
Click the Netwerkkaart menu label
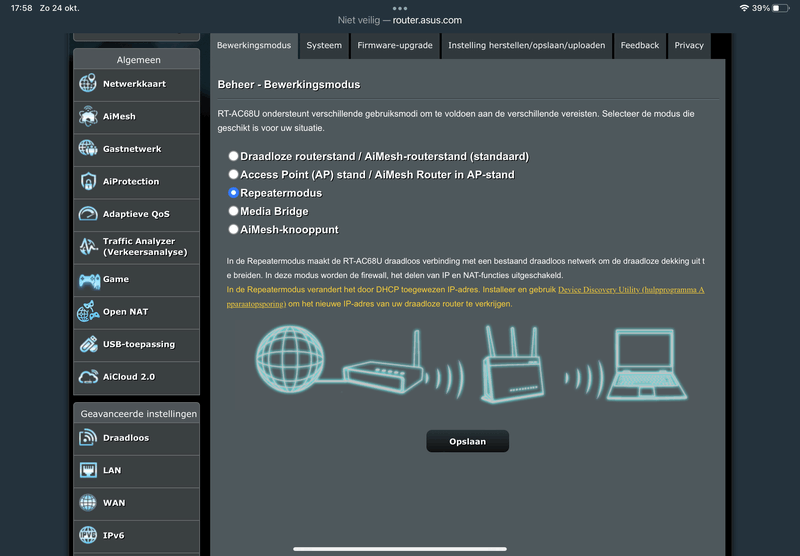pos(134,84)
